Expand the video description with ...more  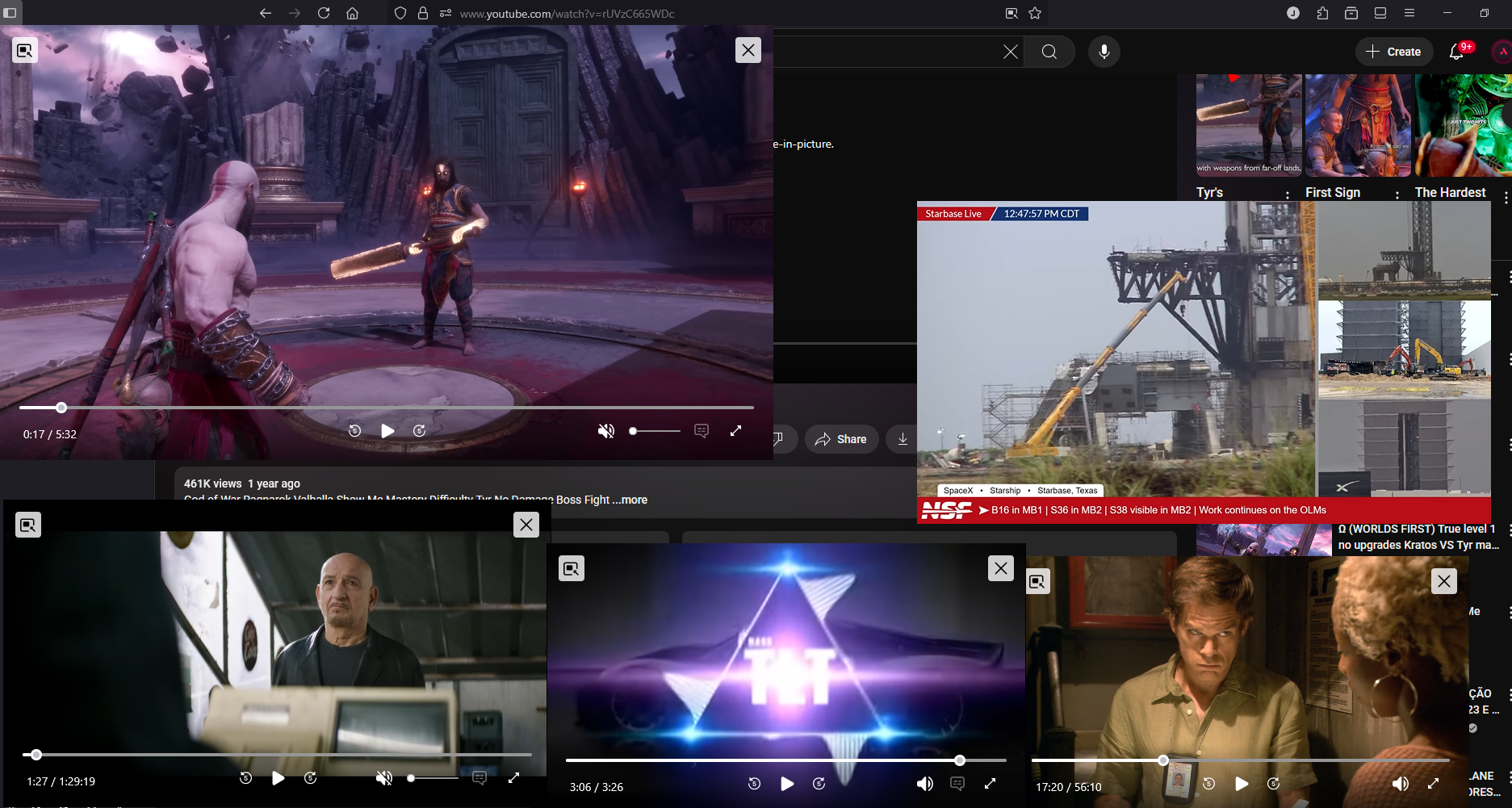click(630, 500)
